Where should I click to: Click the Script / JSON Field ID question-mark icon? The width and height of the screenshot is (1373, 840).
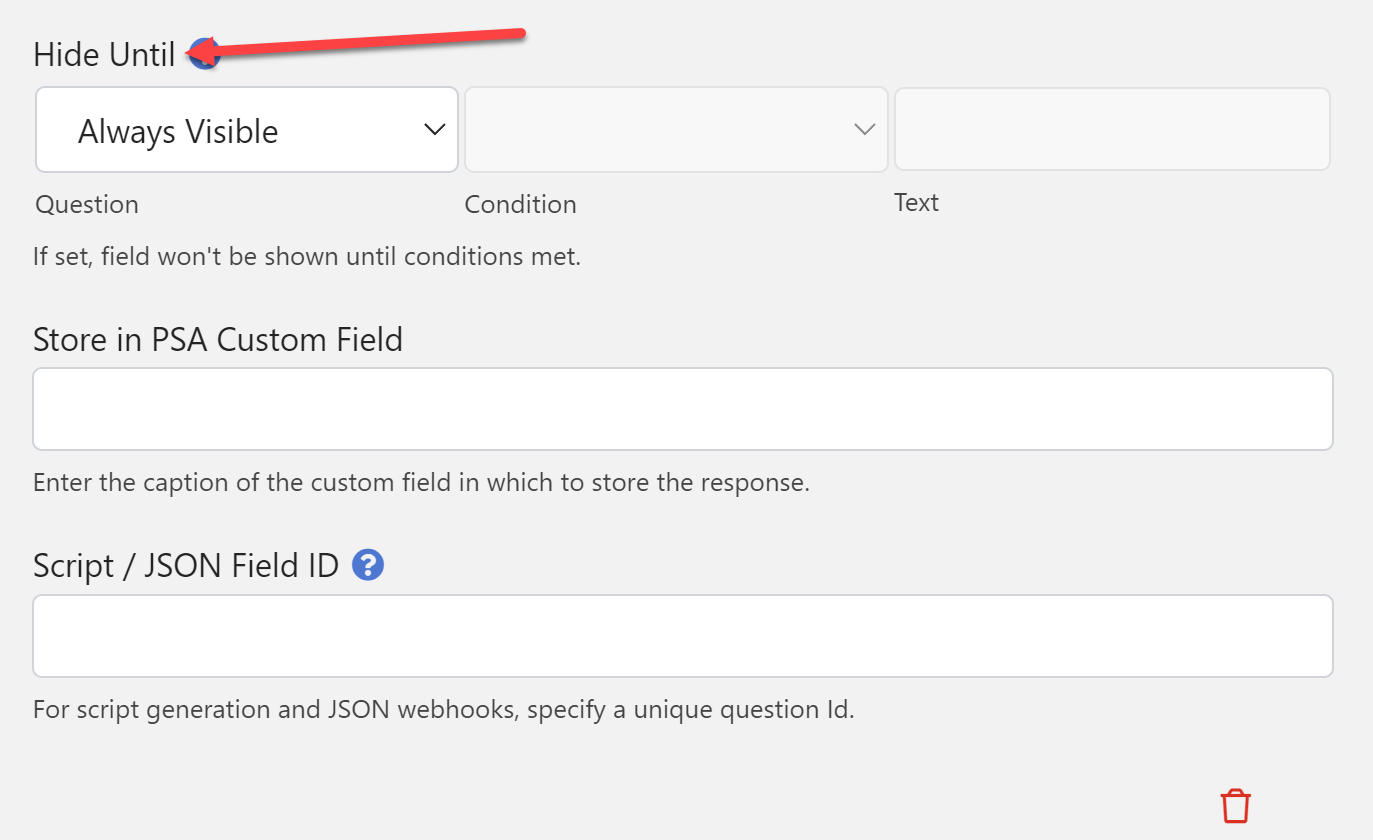coord(367,565)
